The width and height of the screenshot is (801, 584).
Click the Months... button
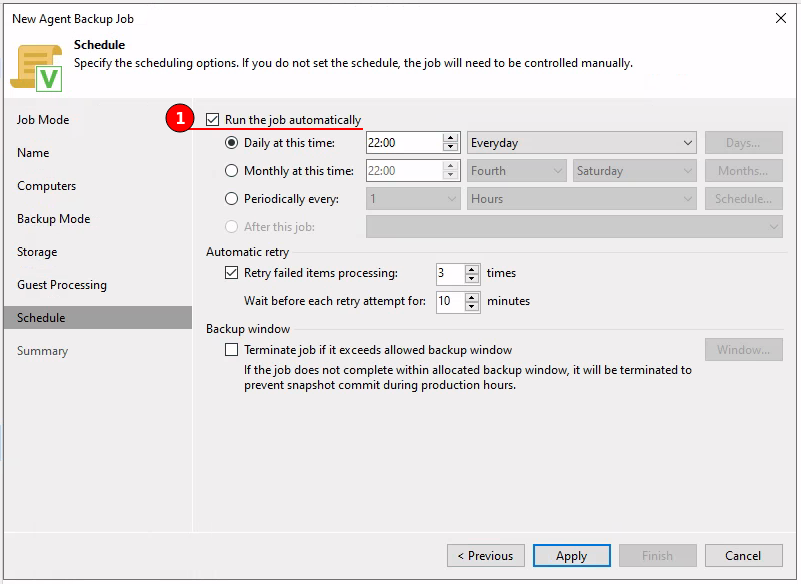(x=743, y=171)
